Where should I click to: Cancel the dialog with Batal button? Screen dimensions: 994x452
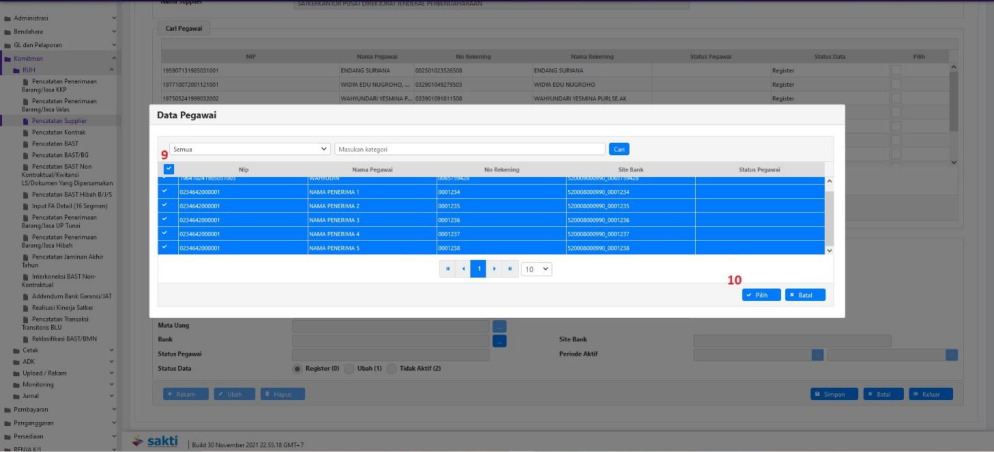point(805,295)
